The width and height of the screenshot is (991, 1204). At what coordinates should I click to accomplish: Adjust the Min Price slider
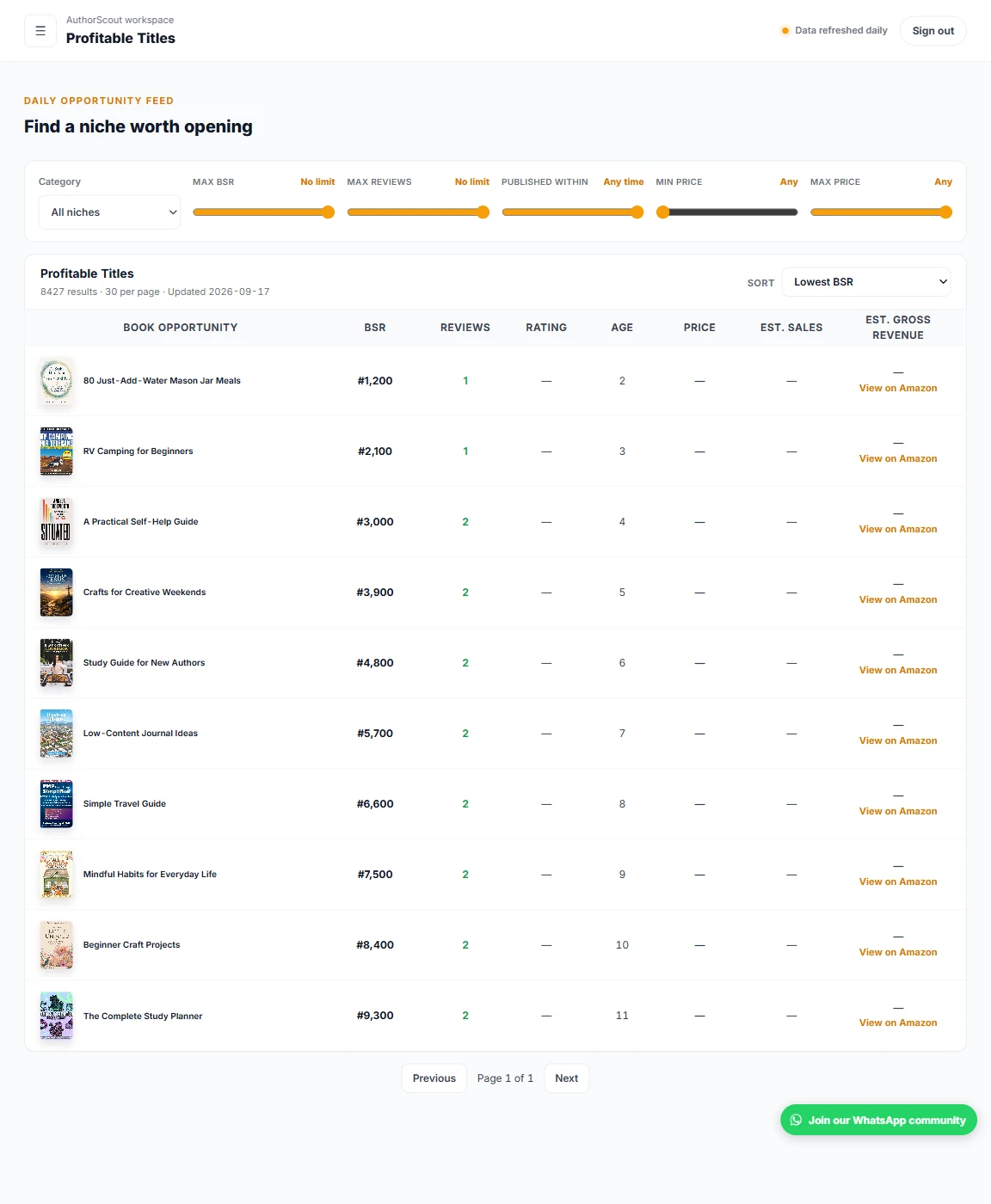(727, 212)
